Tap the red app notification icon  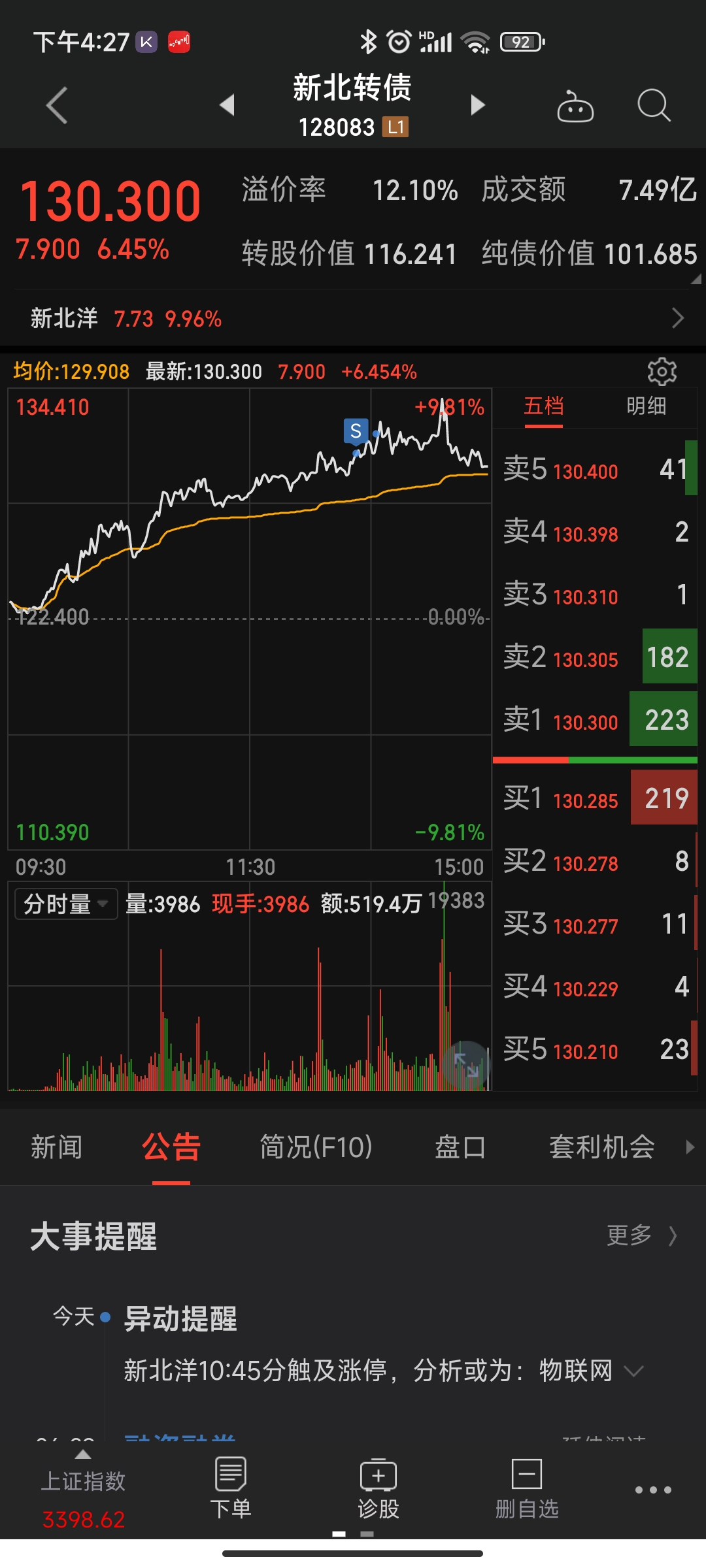point(178,42)
